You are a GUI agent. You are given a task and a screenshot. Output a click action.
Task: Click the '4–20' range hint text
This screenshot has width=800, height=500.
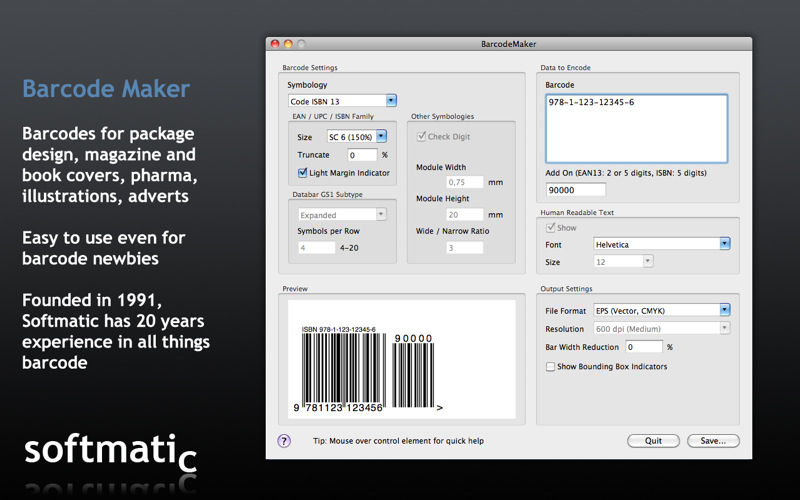[349, 248]
